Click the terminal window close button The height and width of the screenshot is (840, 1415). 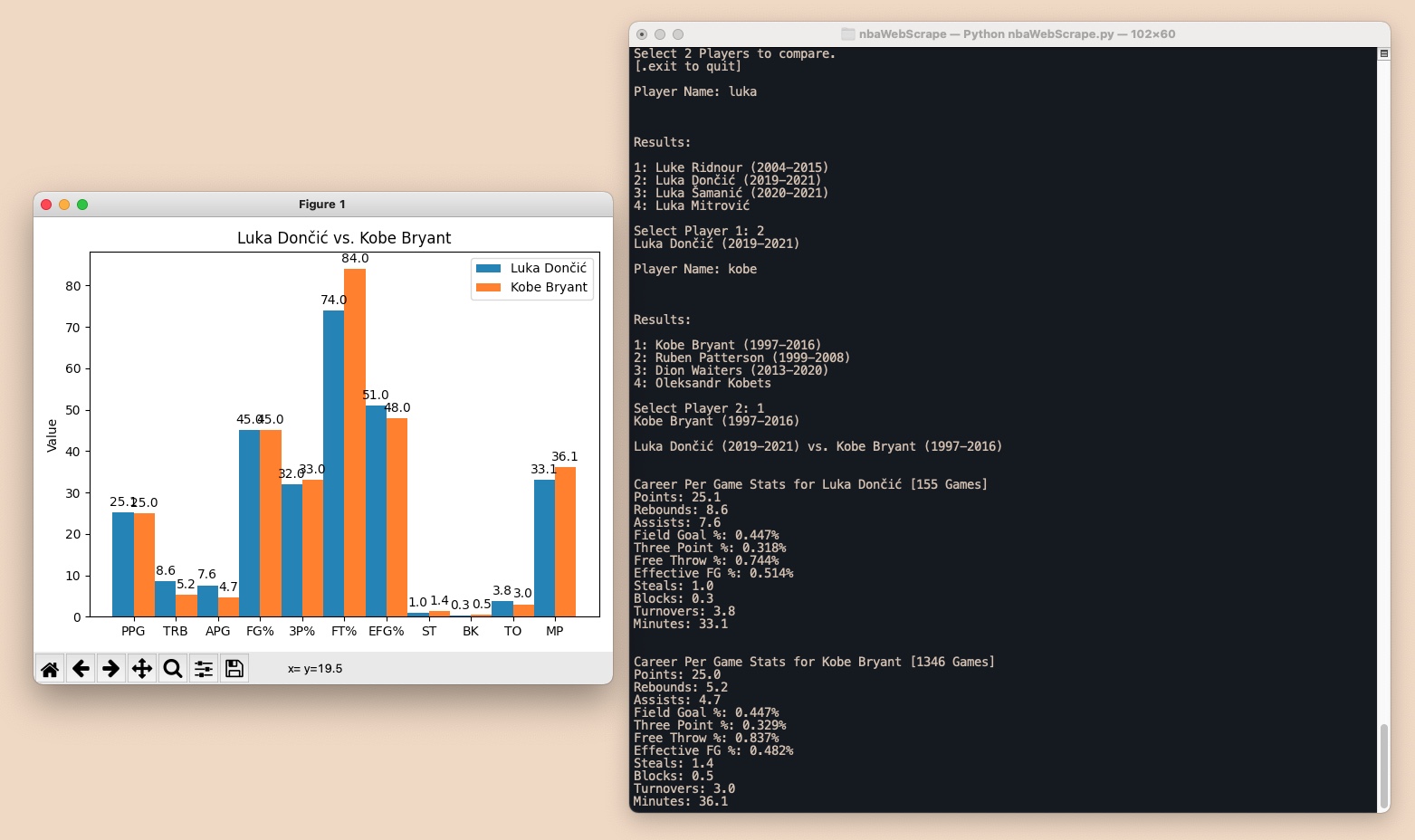click(642, 34)
